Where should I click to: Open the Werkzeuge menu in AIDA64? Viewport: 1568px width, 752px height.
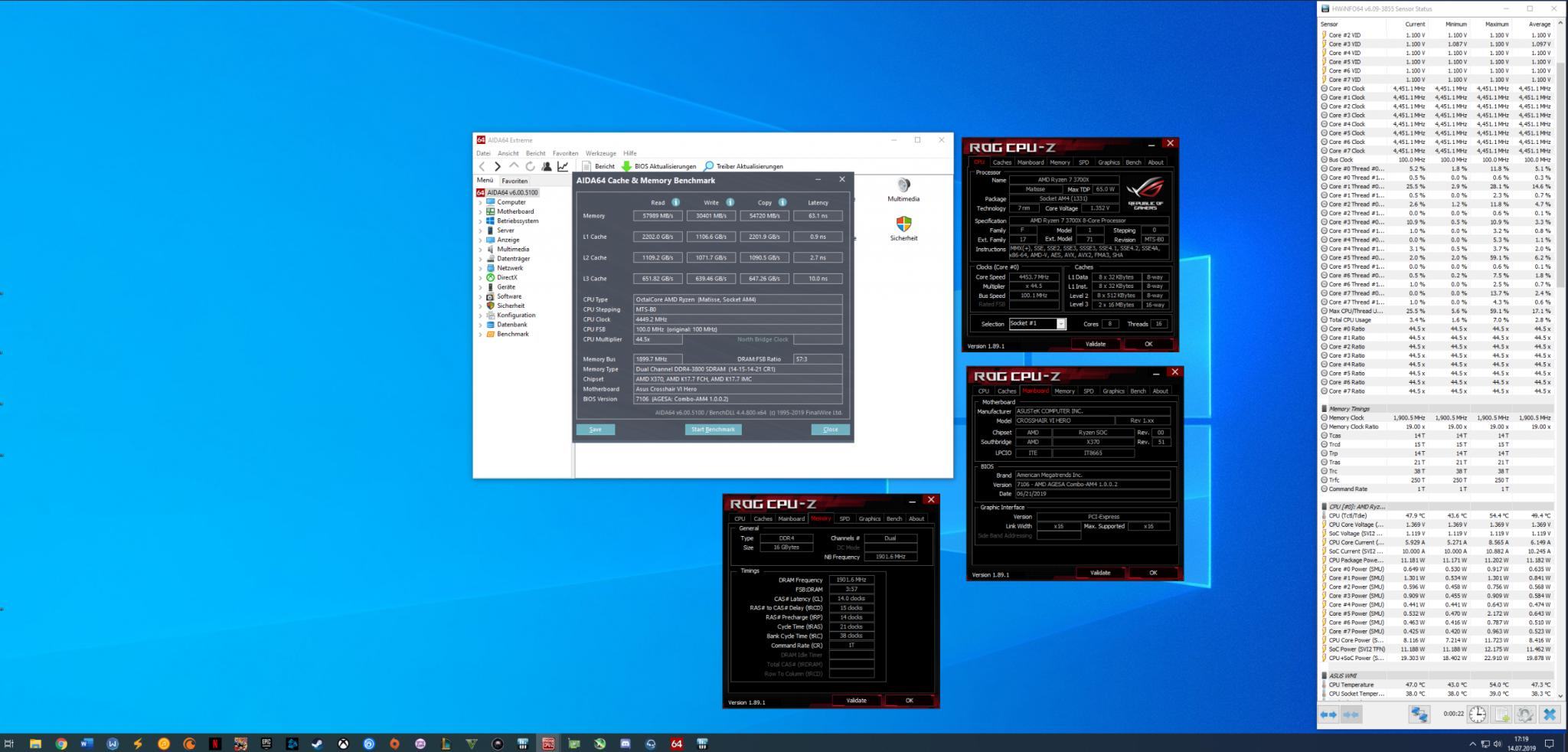[601, 153]
